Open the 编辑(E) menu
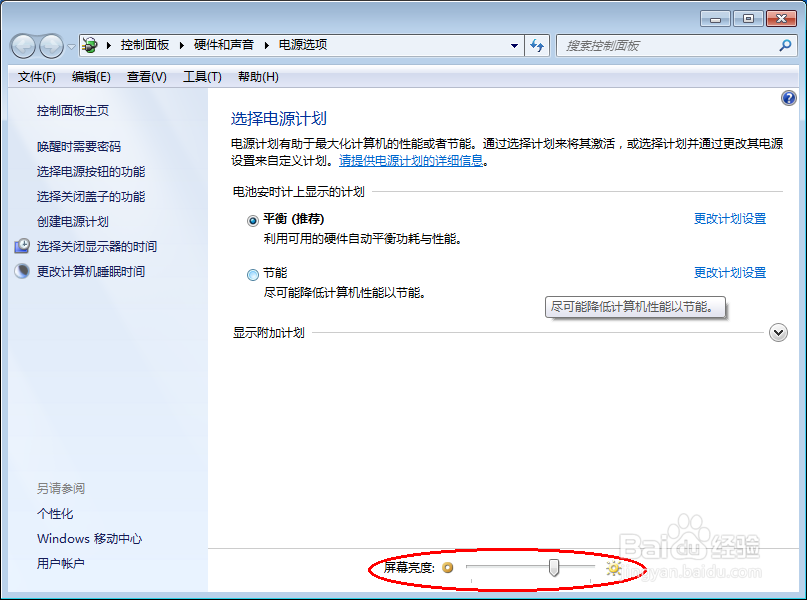Screen dimensions: 807x600 click(91, 77)
